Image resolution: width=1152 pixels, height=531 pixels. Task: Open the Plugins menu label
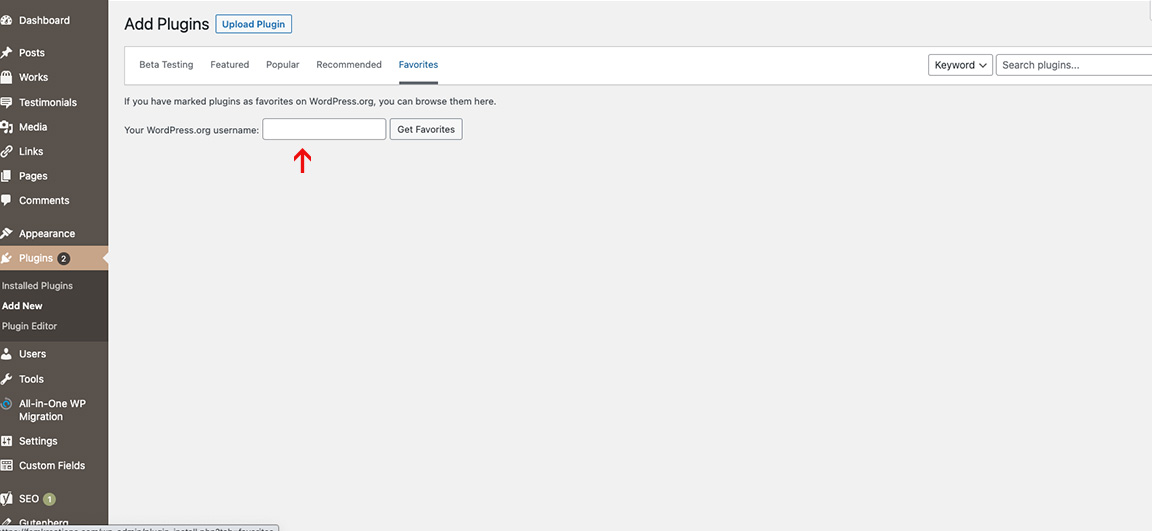(x=36, y=259)
